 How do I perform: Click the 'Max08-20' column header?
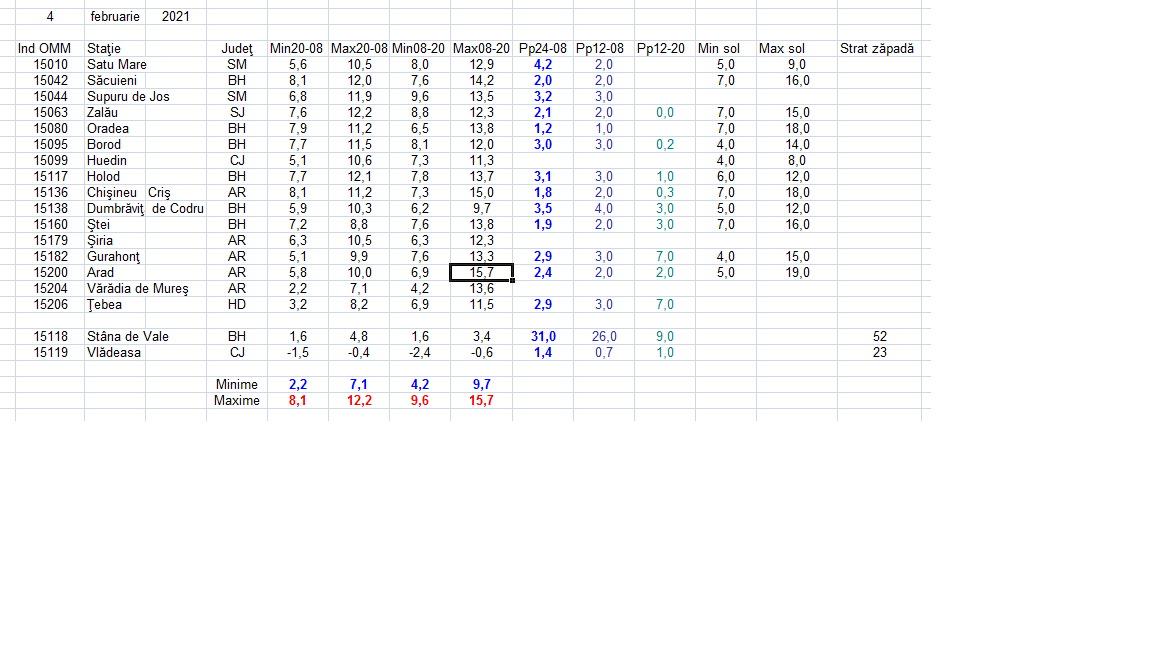tap(481, 48)
